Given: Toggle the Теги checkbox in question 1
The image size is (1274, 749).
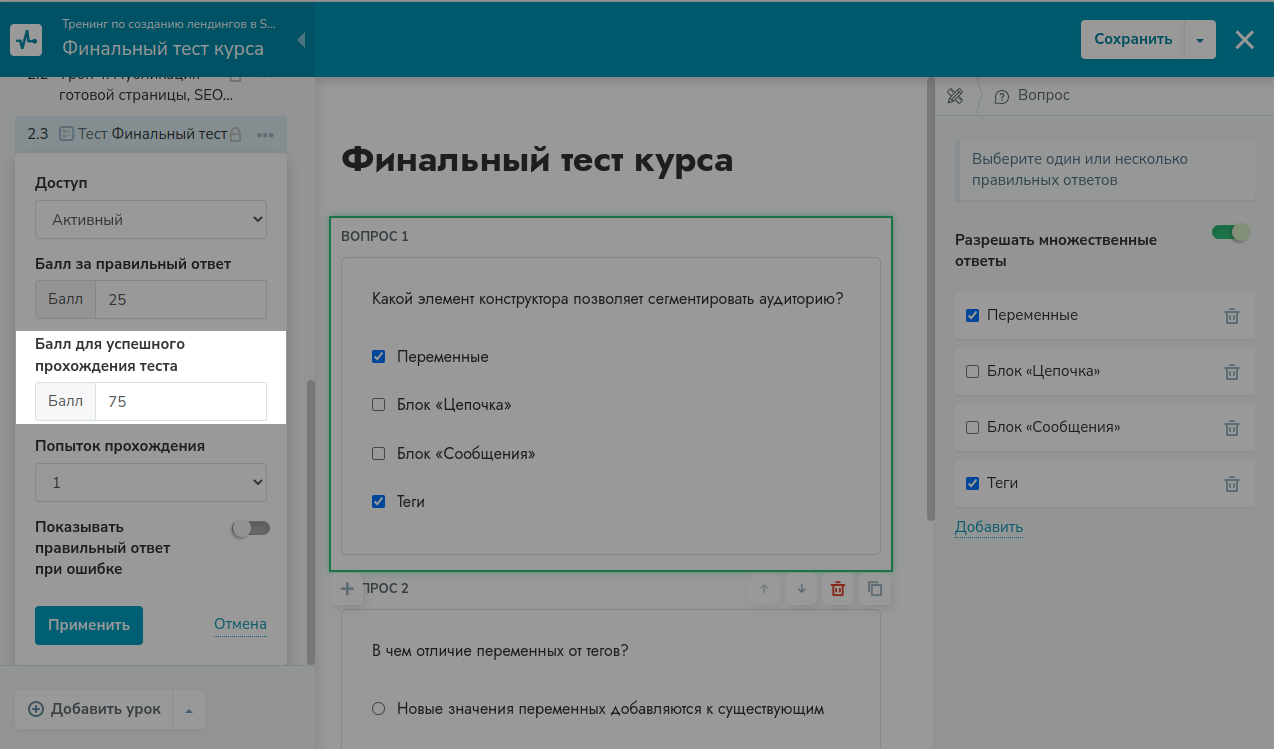Looking at the screenshot, I should click(378, 502).
